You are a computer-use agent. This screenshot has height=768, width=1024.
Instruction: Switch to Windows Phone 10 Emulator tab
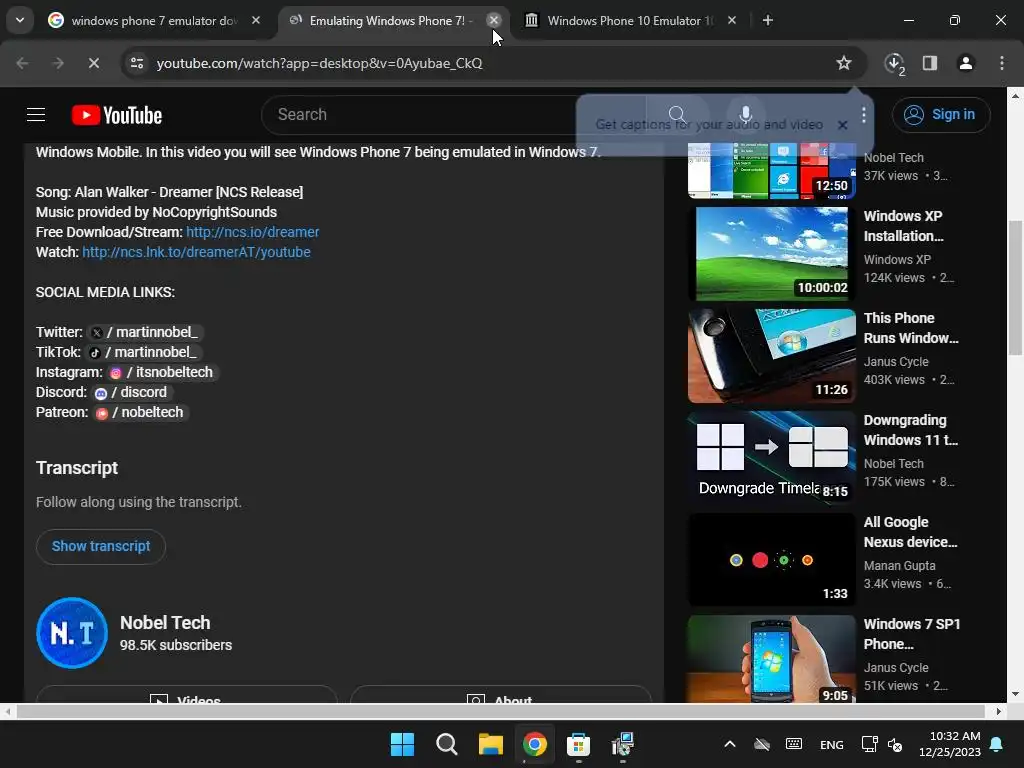coord(630,21)
